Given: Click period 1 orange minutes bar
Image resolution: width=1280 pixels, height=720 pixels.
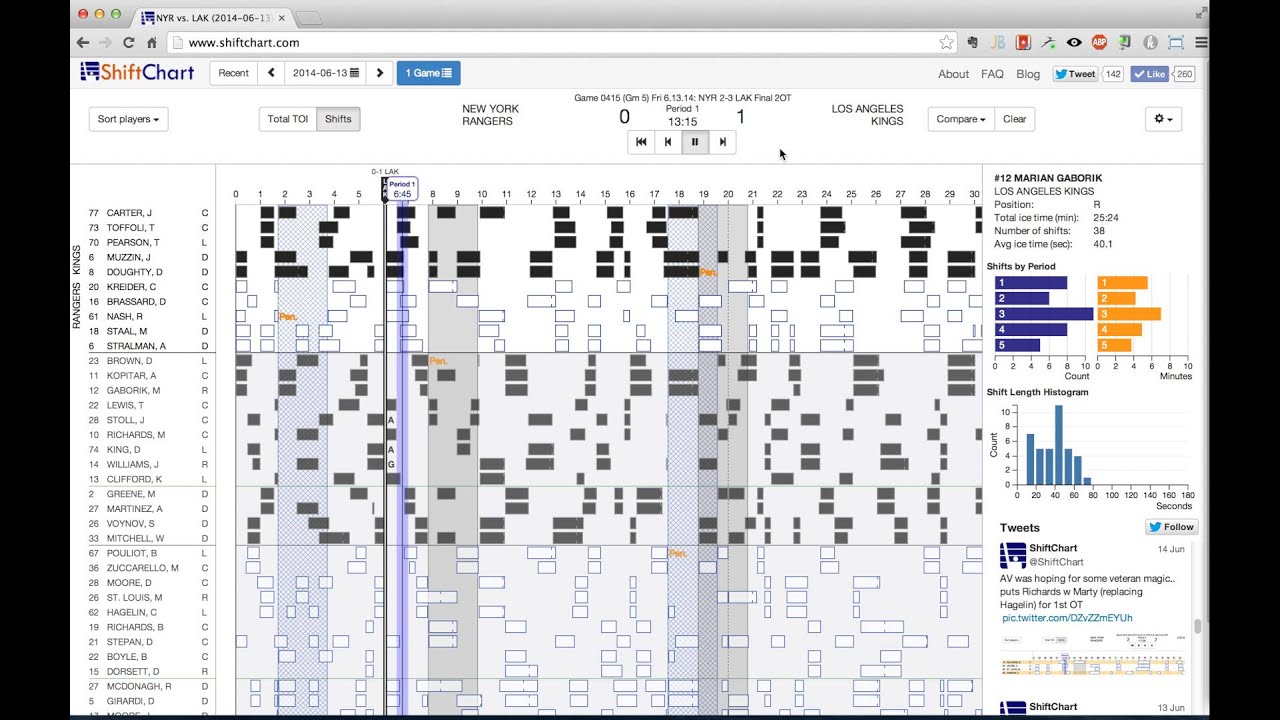Looking at the screenshot, I should coord(1122,283).
